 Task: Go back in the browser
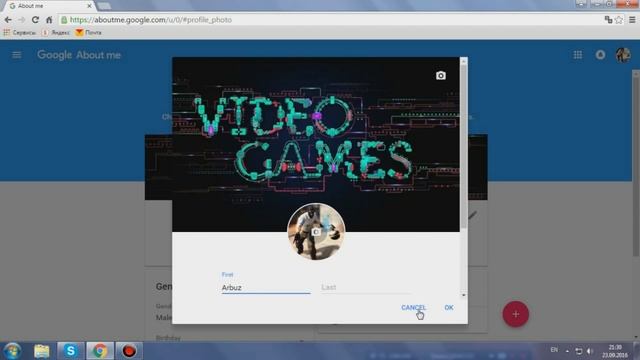point(8,20)
